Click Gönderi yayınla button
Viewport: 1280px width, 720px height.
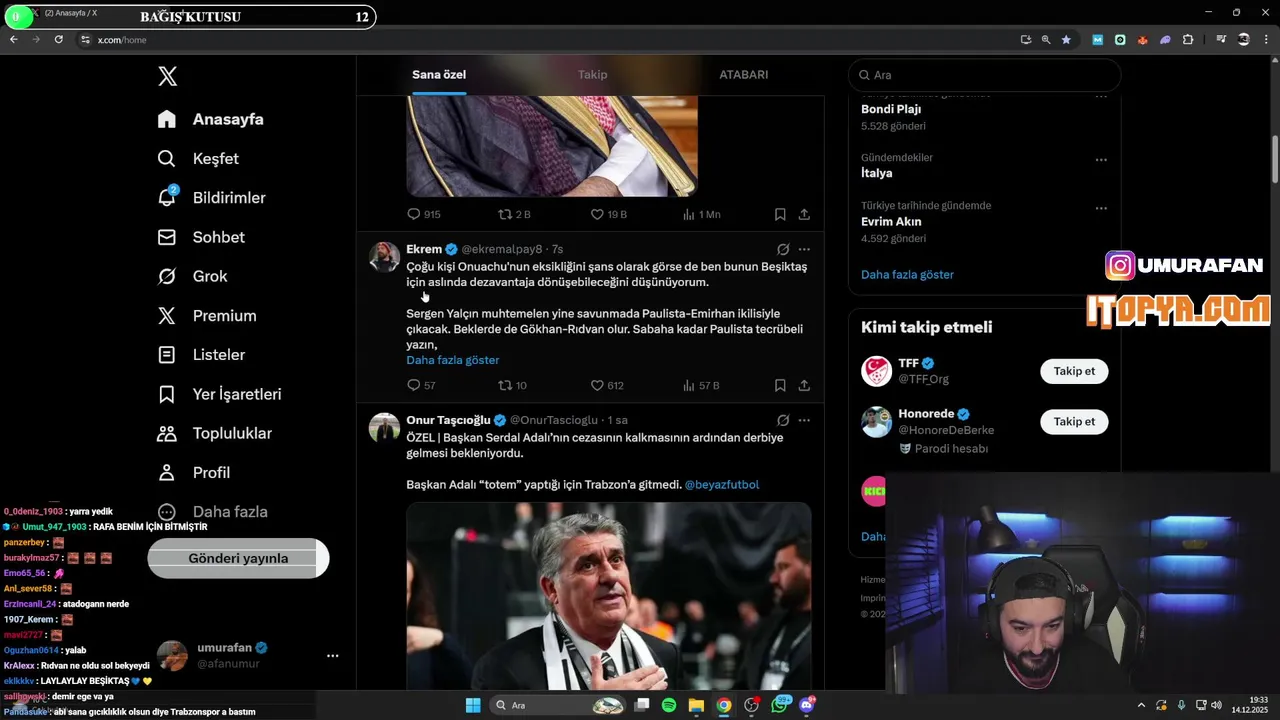pyautogui.click(x=238, y=558)
